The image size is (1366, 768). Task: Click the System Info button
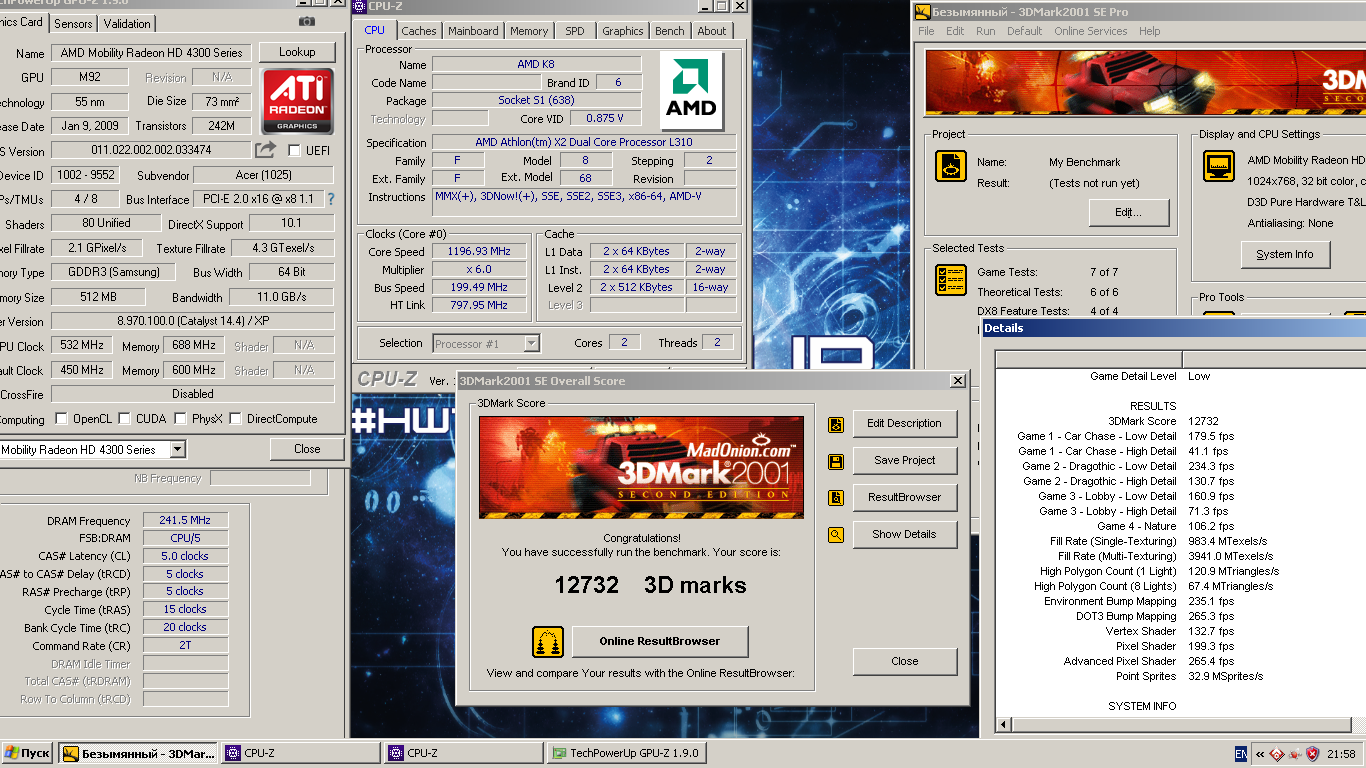pos(1285,255)
